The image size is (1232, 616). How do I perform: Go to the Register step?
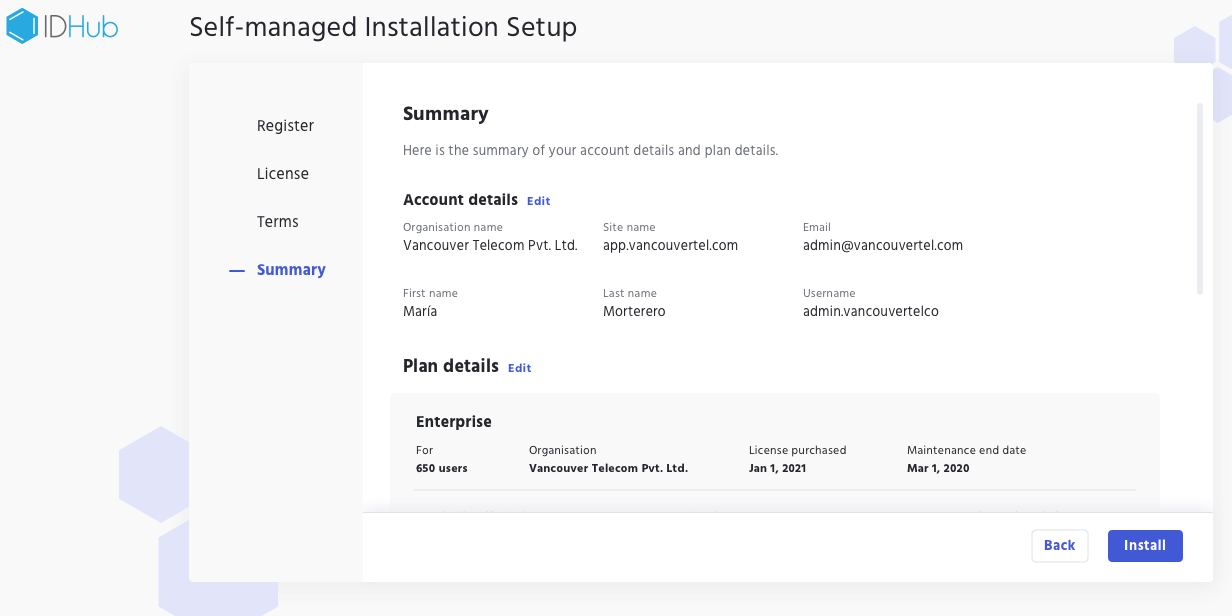point(285,126)
